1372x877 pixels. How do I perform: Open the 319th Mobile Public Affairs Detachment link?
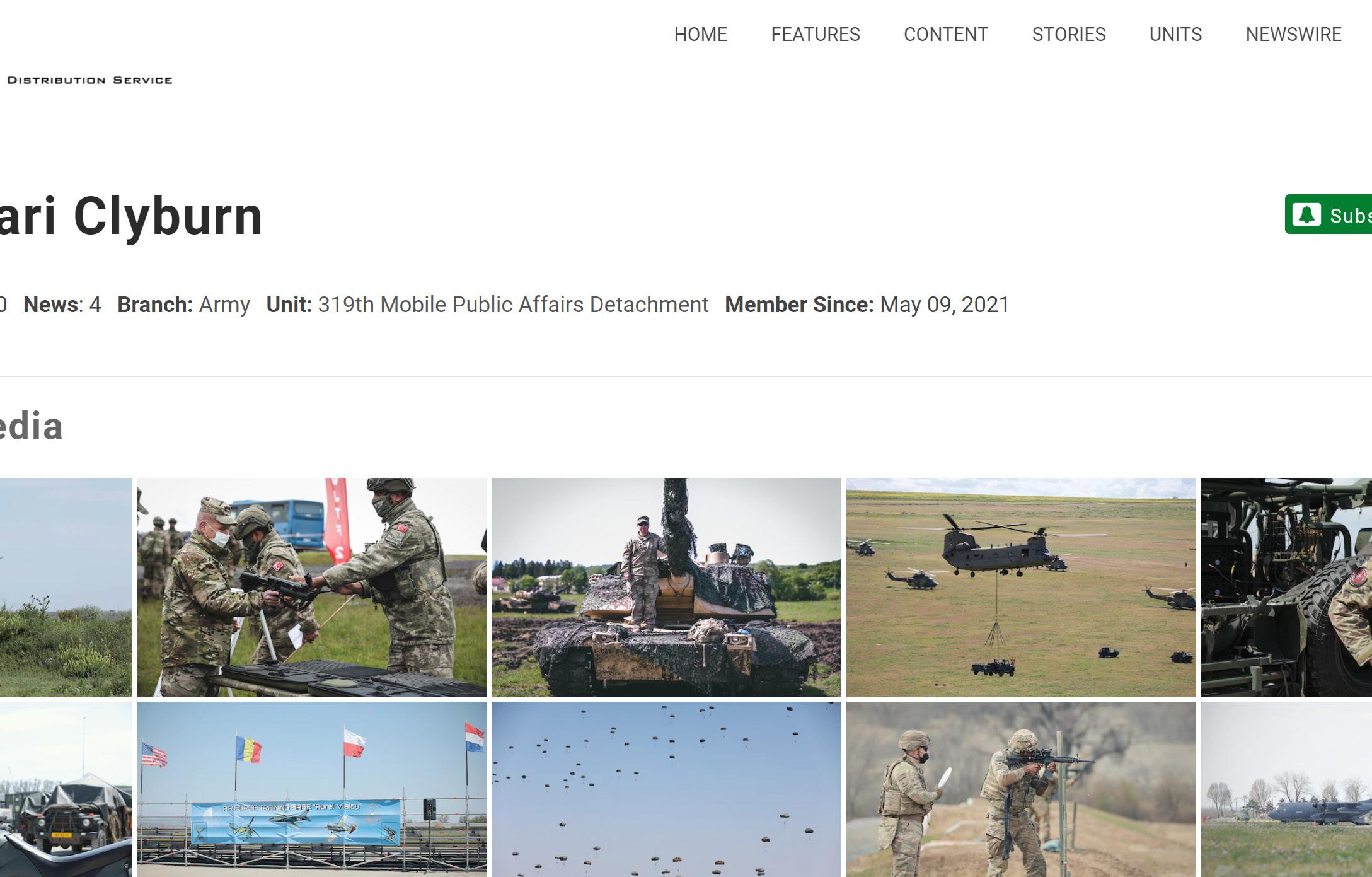(x=512, y=305)
